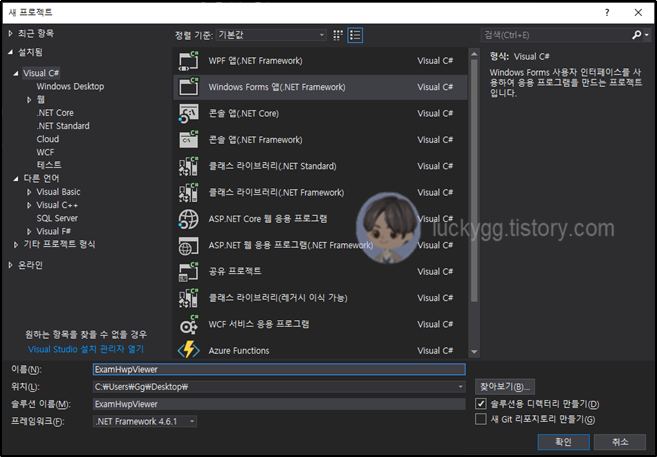Expand the Visual C++ tree node
Image resolution: width=657 pixels, height=457 pixels.
click(x=29, y=205)
